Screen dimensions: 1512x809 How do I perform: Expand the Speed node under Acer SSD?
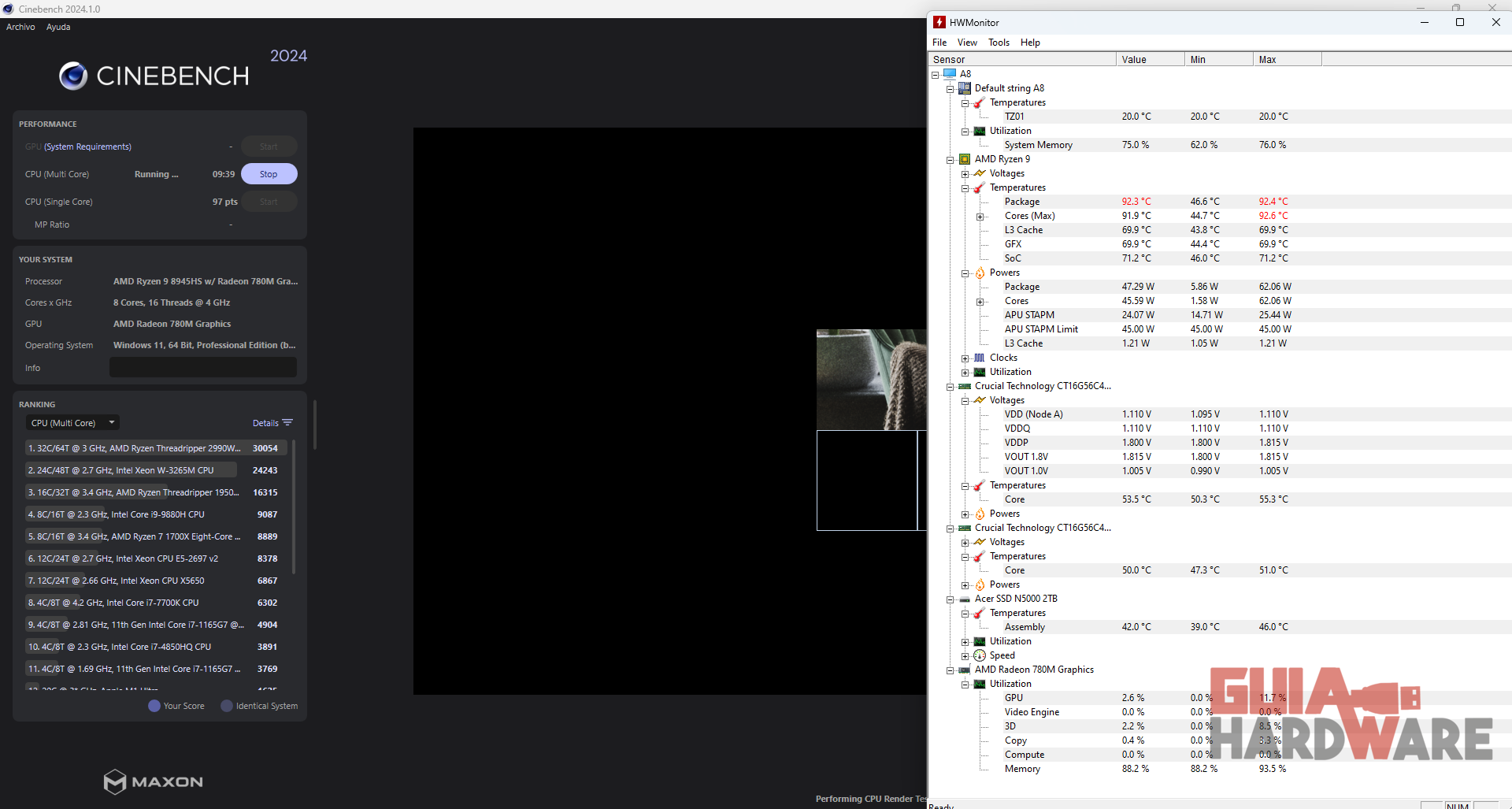click(x=965, y=656)
